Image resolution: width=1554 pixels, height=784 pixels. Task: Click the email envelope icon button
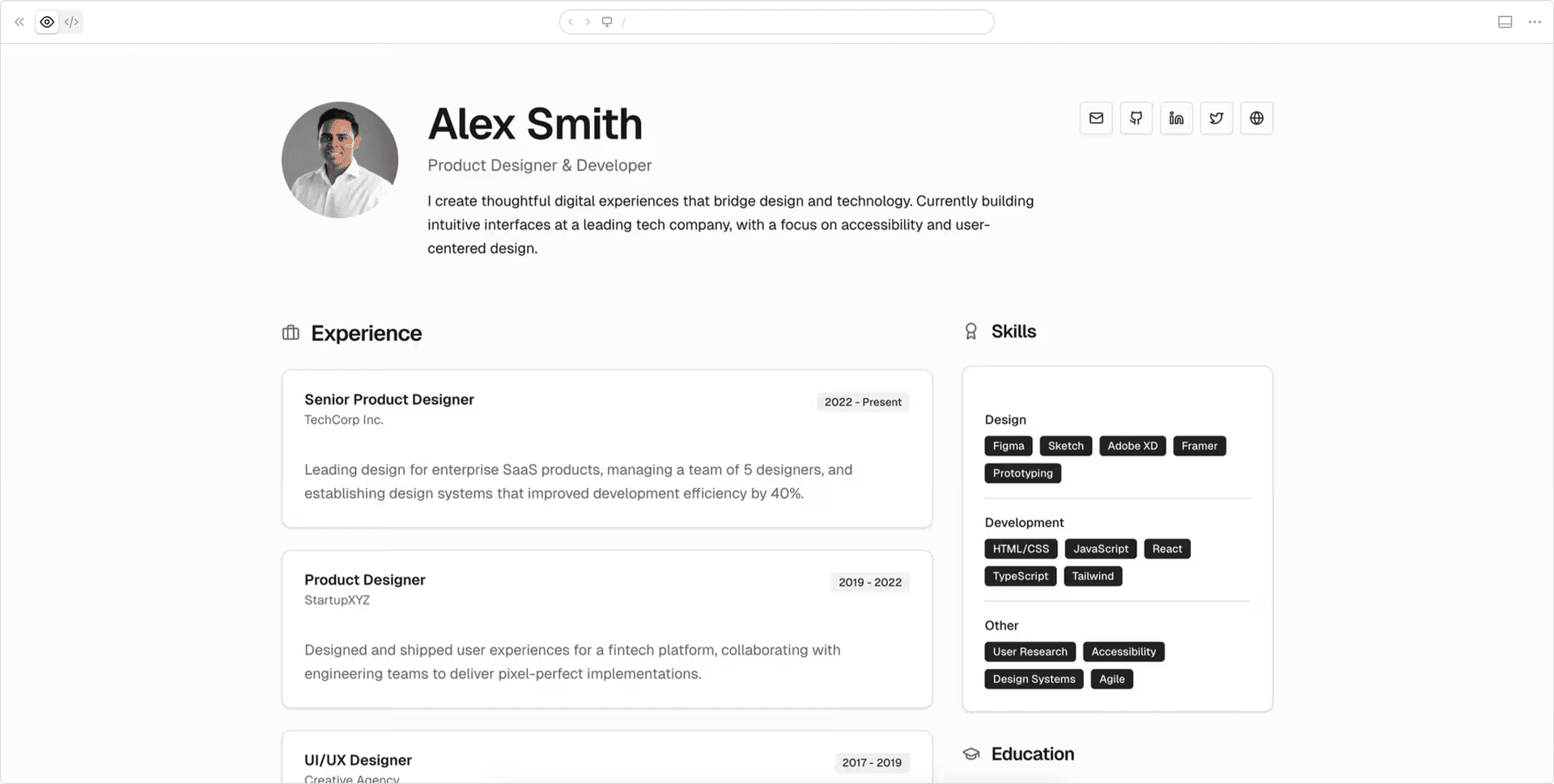click(1096, 118)
